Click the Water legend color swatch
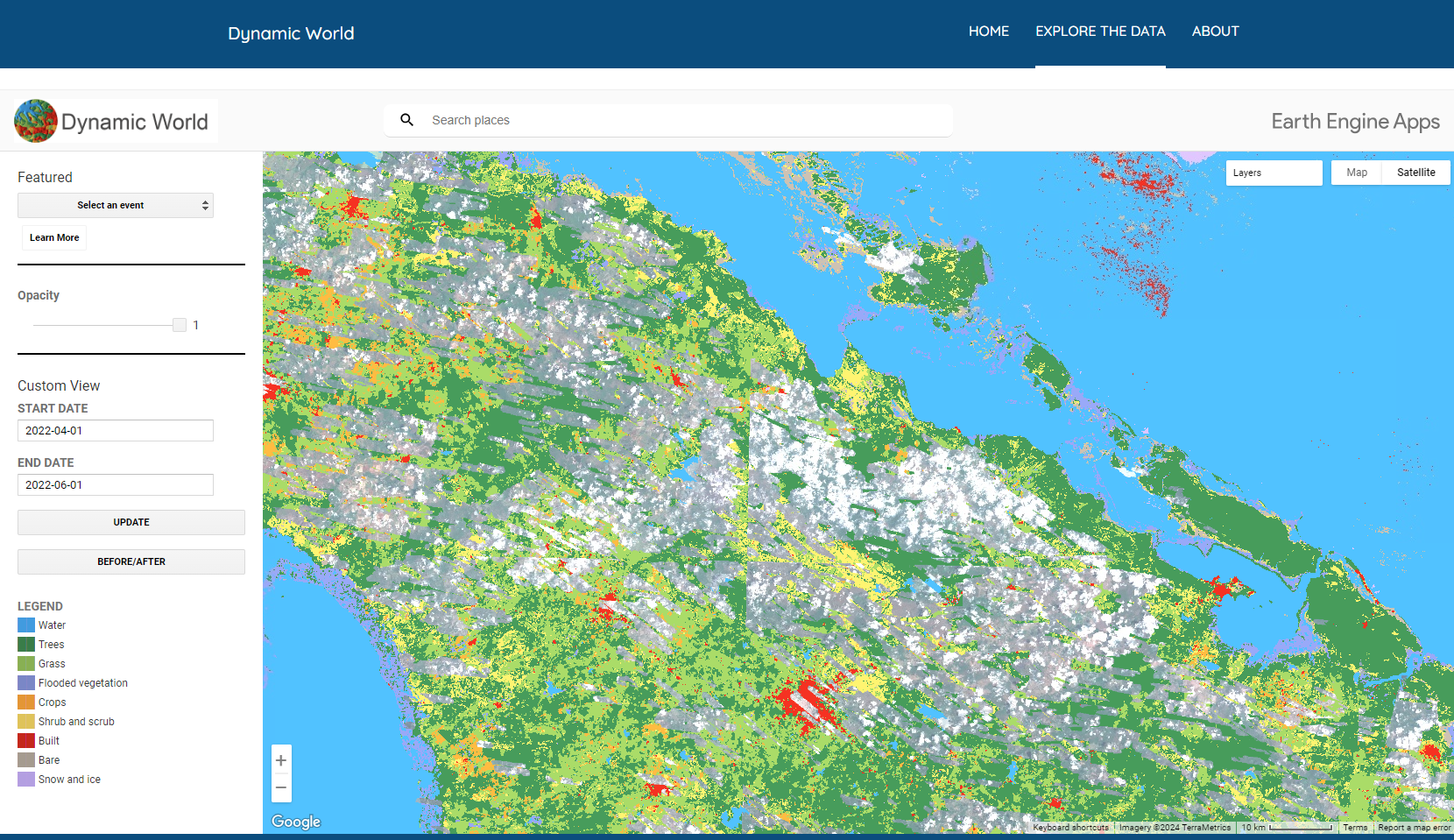The width and height of the screenshot is (1454, 840). tap(26, 625)
